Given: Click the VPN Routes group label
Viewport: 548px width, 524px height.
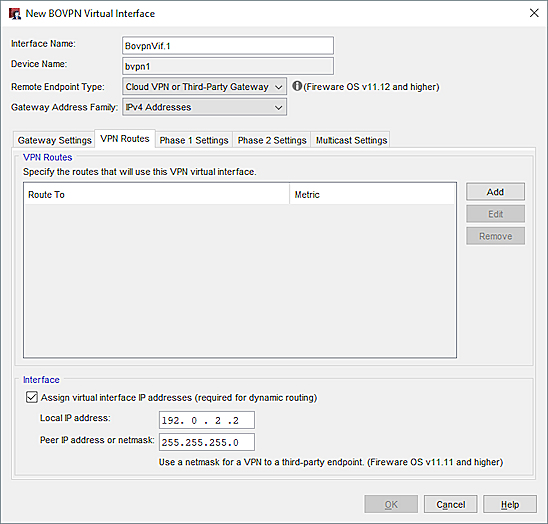Looking at the screenshot, I should tap(48, 157).
